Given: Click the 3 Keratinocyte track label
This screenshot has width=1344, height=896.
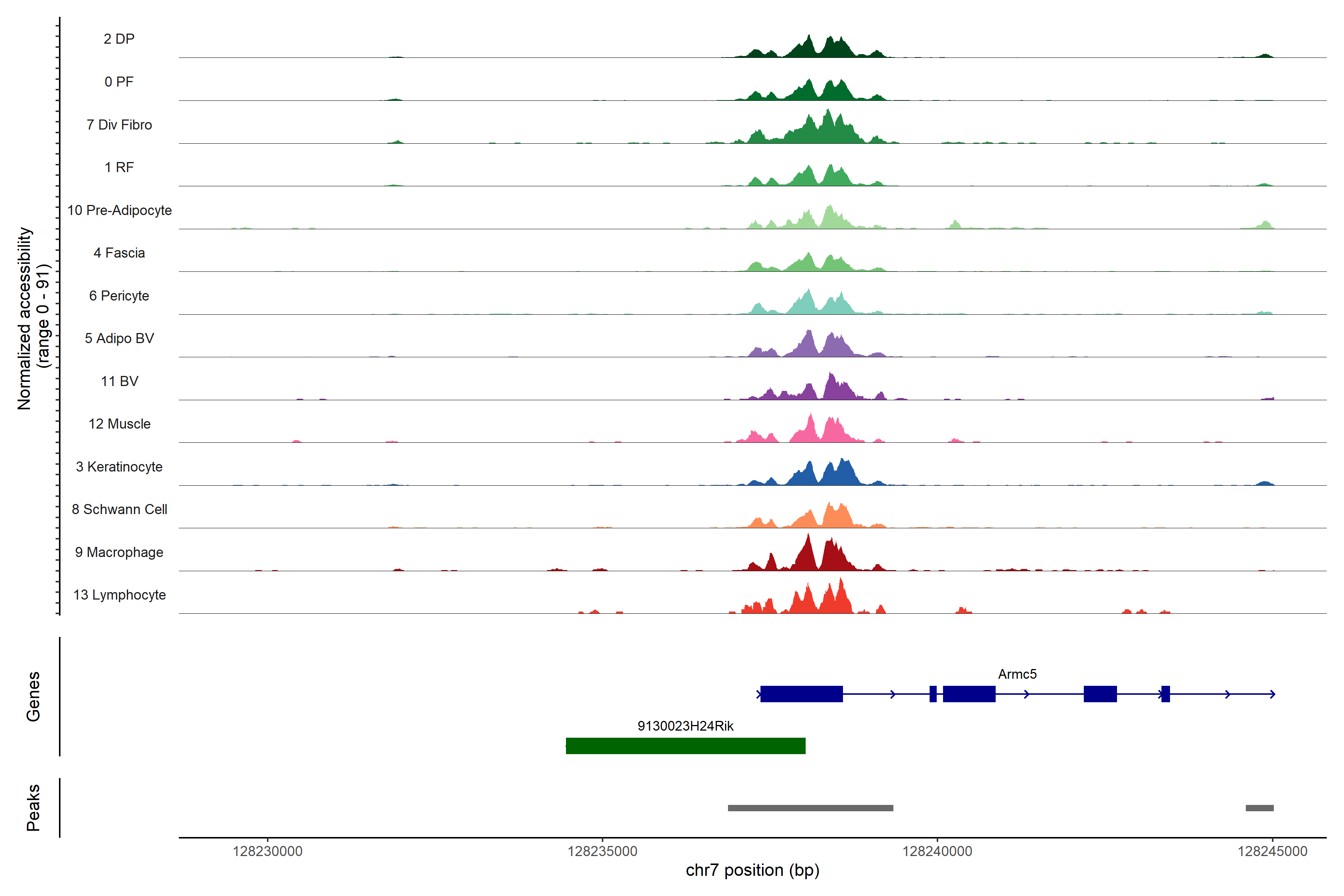Looking at the screenshot, I should (x=119, y=467).
